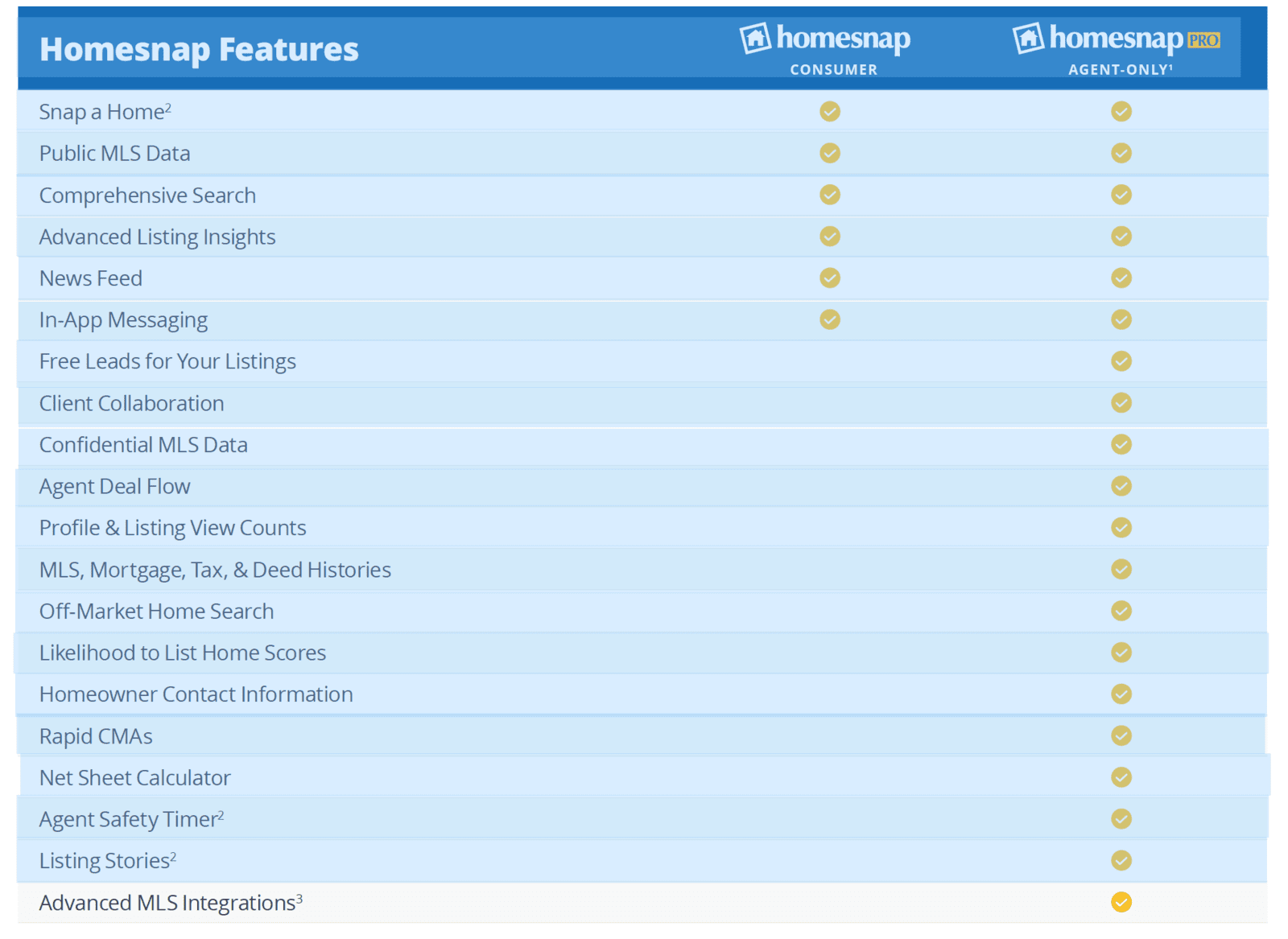Click Consumer checkmark for Advanced Listing Insights

[830, 236]
